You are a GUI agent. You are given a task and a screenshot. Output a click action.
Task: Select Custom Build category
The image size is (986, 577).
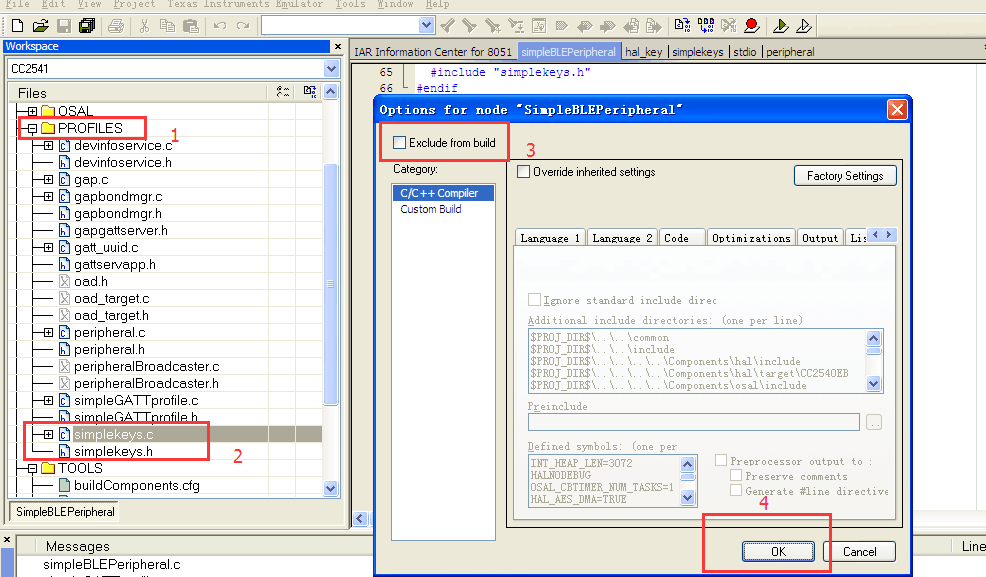[431, 209]
